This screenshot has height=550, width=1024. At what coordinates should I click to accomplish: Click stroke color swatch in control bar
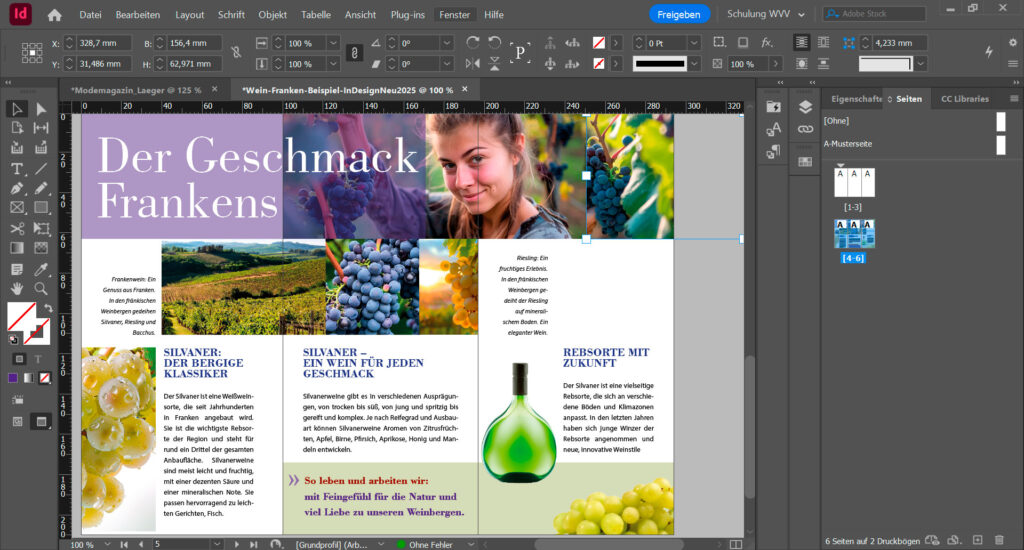[598, 64]
